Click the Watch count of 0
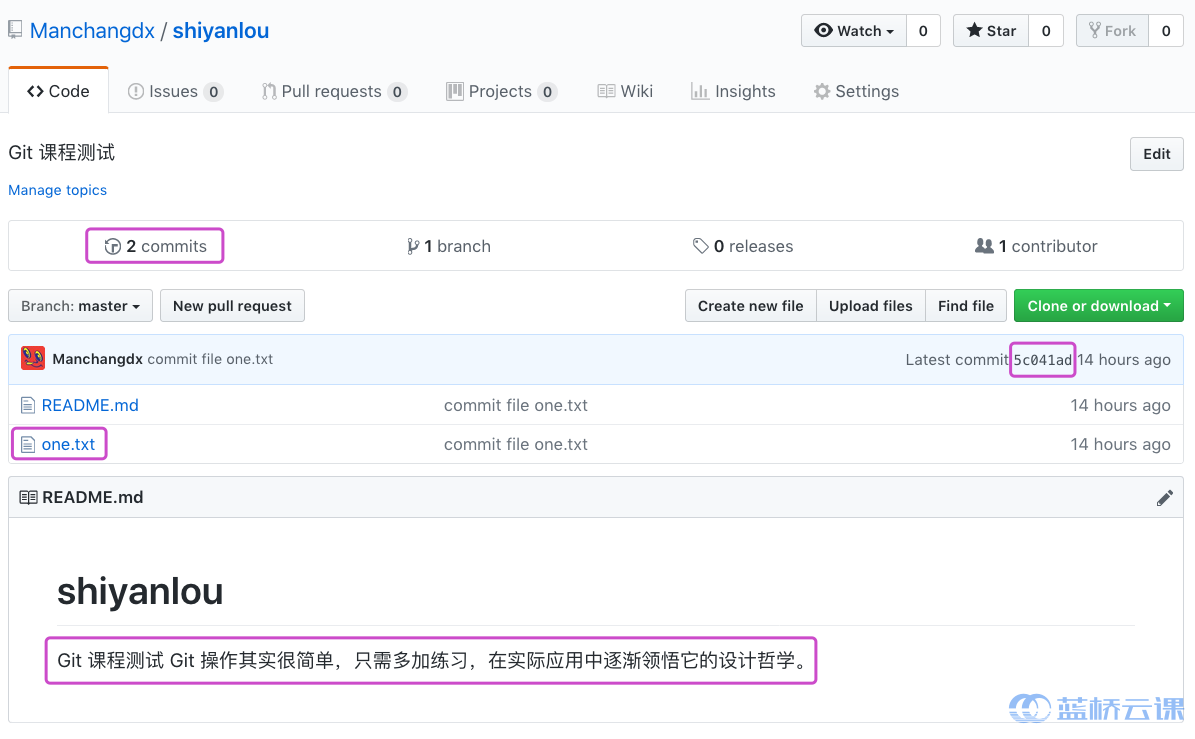This screenshot has height=739, width=1195. pyautogui.click(x=923, y=30)
